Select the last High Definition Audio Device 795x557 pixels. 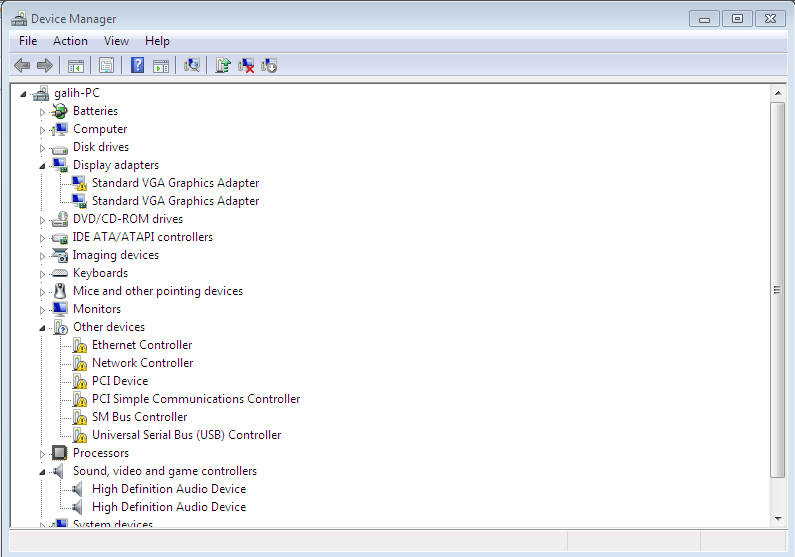[169, 507]
